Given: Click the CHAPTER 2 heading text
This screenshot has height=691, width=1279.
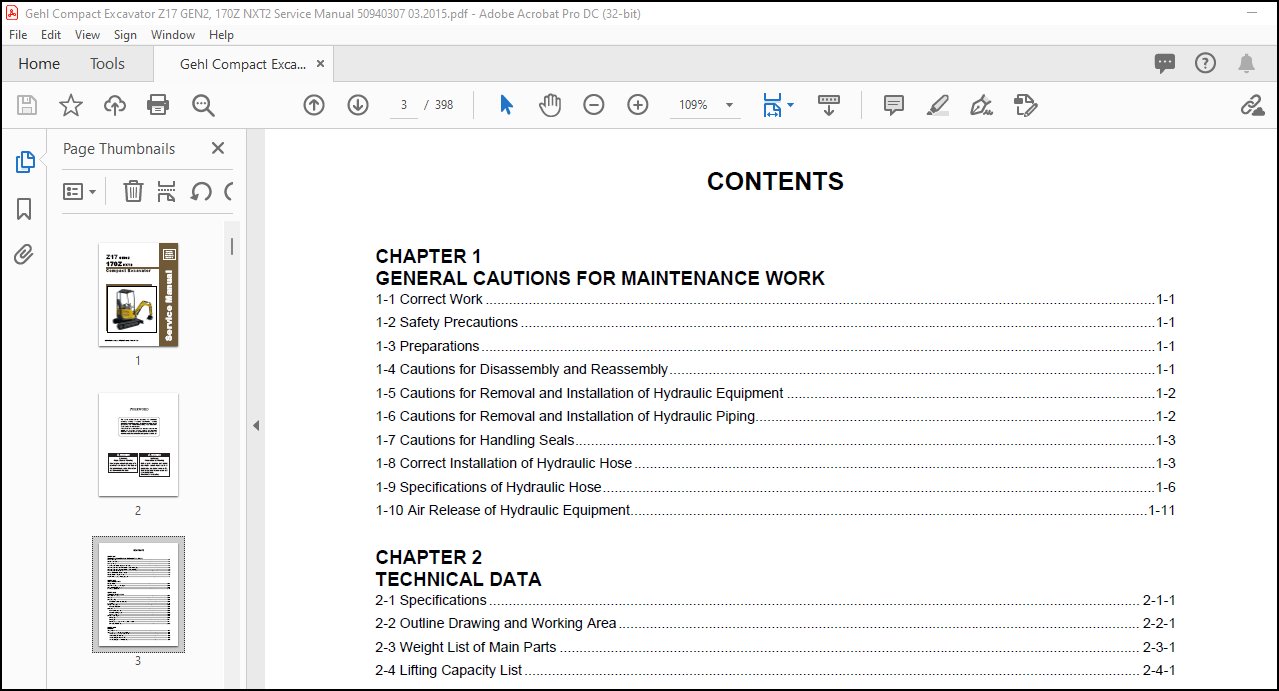Looking at the screenshot, I should (x=429, y=557).
